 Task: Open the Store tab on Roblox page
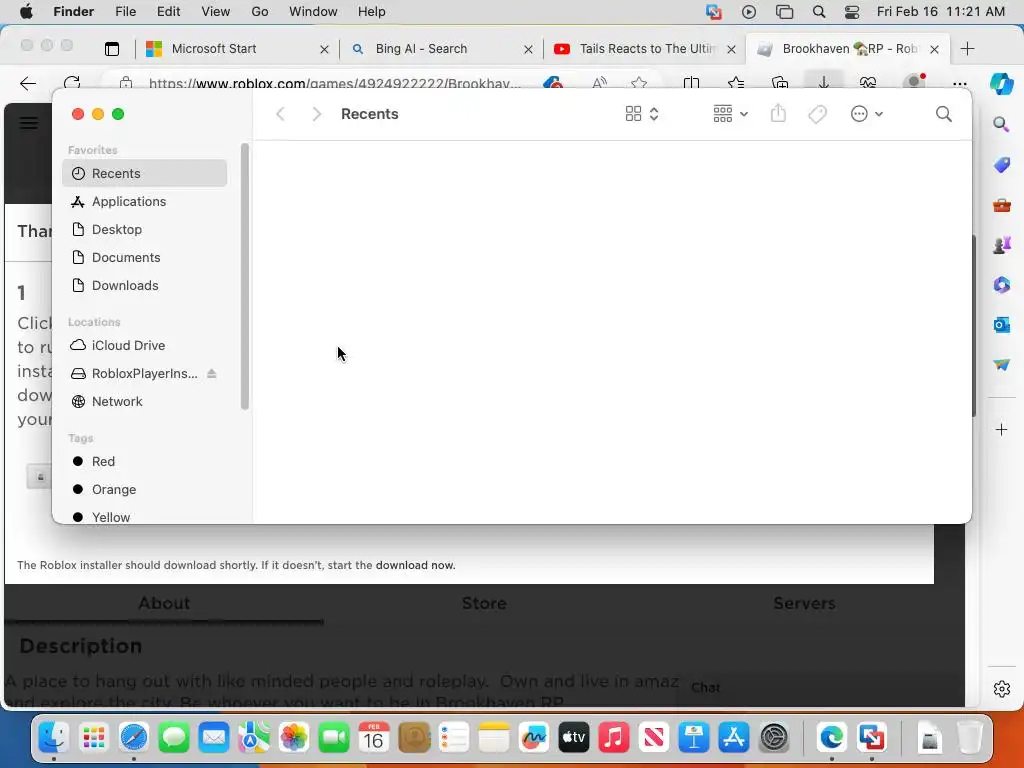point(484,603)
